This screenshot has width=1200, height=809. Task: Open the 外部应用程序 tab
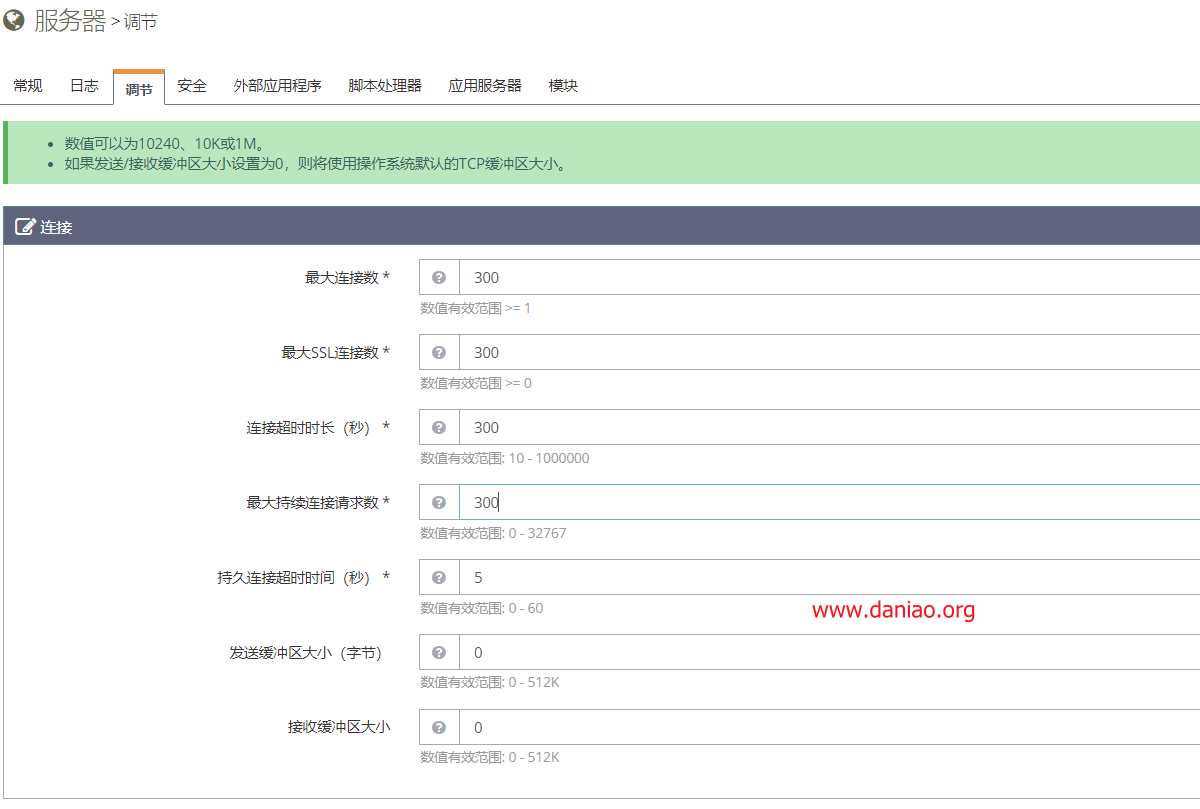277,86
